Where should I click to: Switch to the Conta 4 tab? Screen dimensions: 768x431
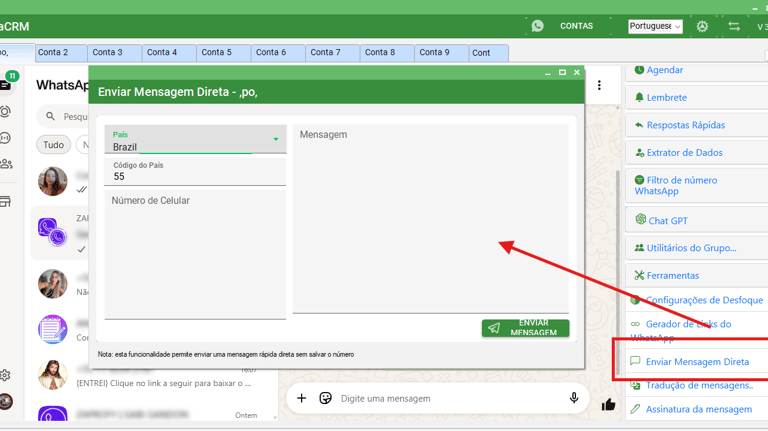pyautogui.click(x=169, y=52)
